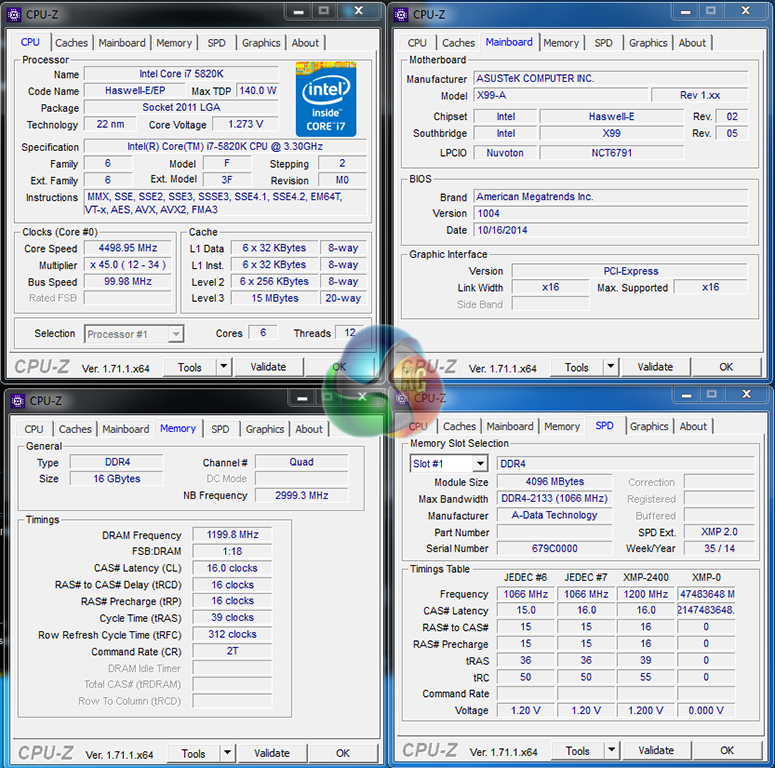Close the SPD window

pos(747,394)
